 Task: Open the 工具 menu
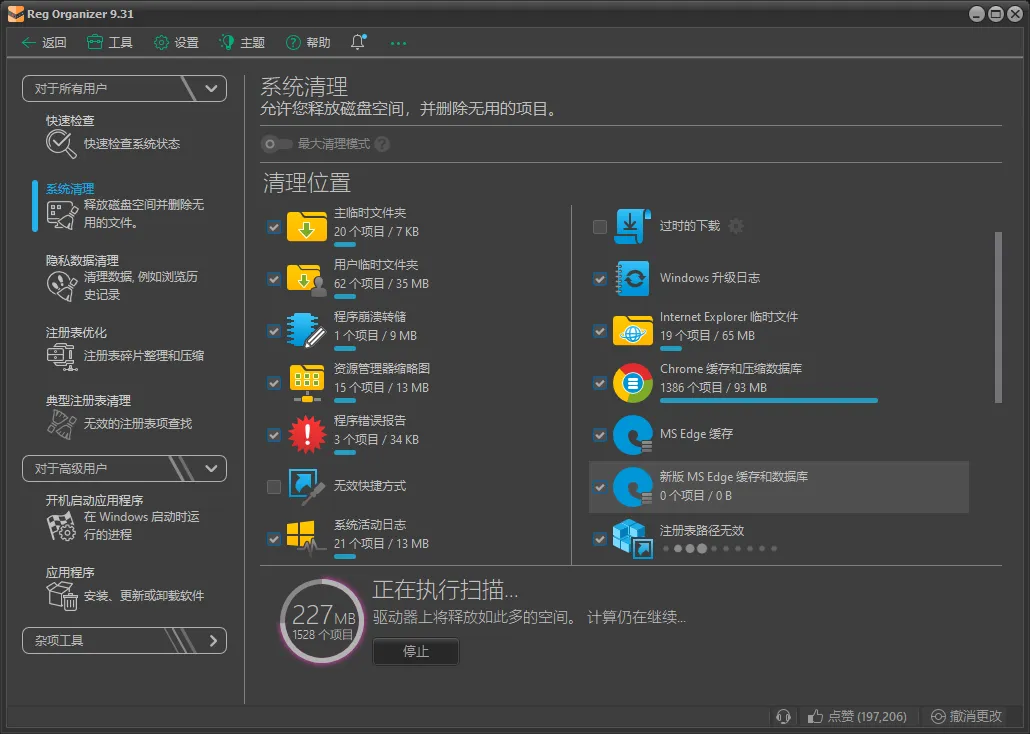110,43
